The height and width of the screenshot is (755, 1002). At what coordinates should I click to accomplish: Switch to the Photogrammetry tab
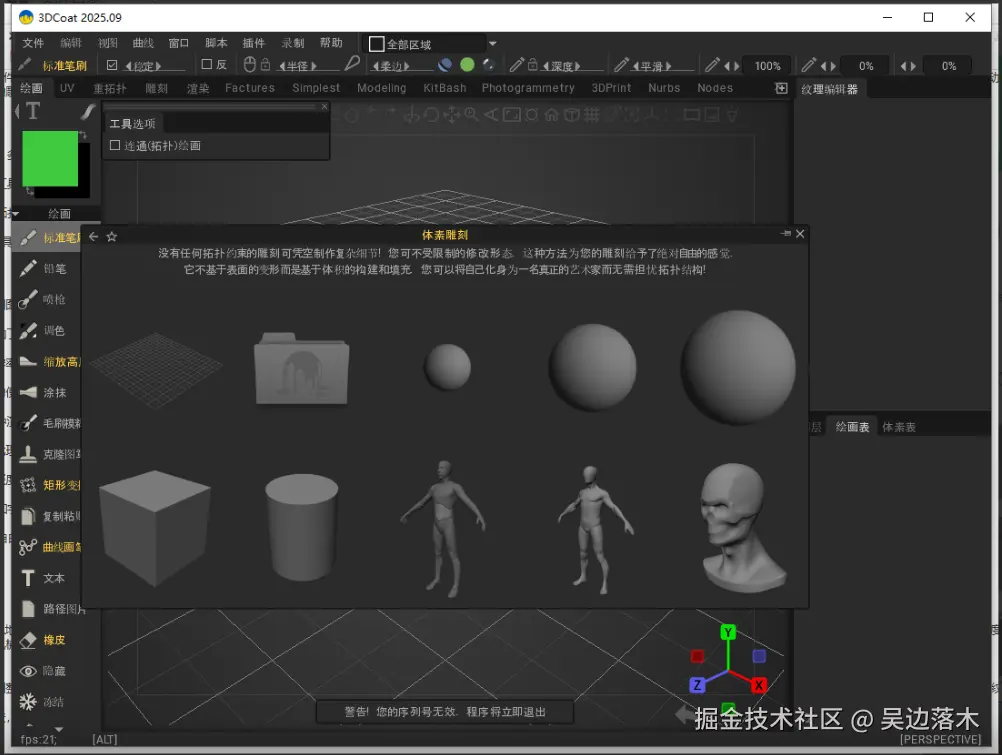(x=528, y=88)
